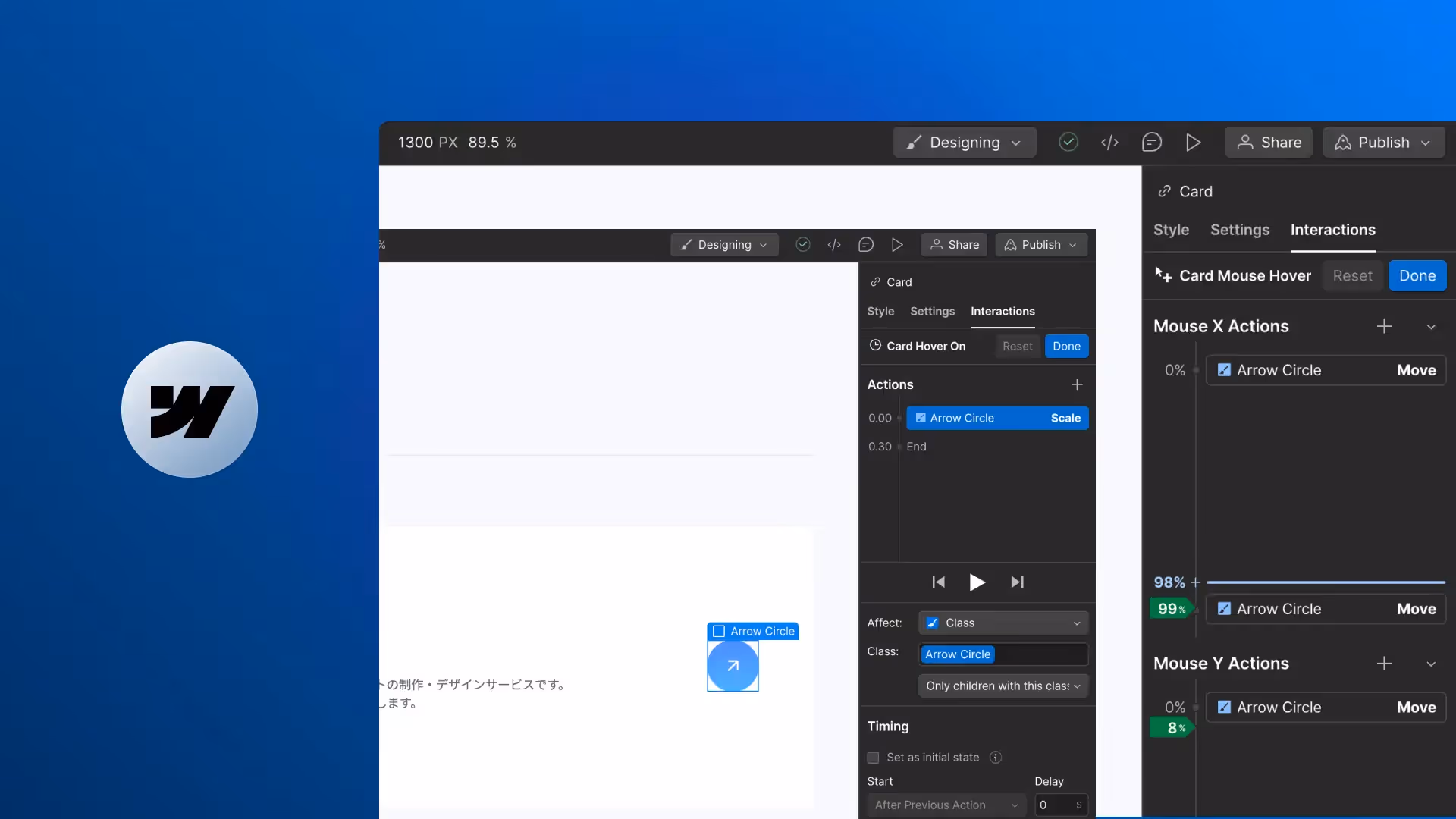This screenshot has height=819, width=1456.
Task: Play the Card Hover On animation
Action: point(977,582)
